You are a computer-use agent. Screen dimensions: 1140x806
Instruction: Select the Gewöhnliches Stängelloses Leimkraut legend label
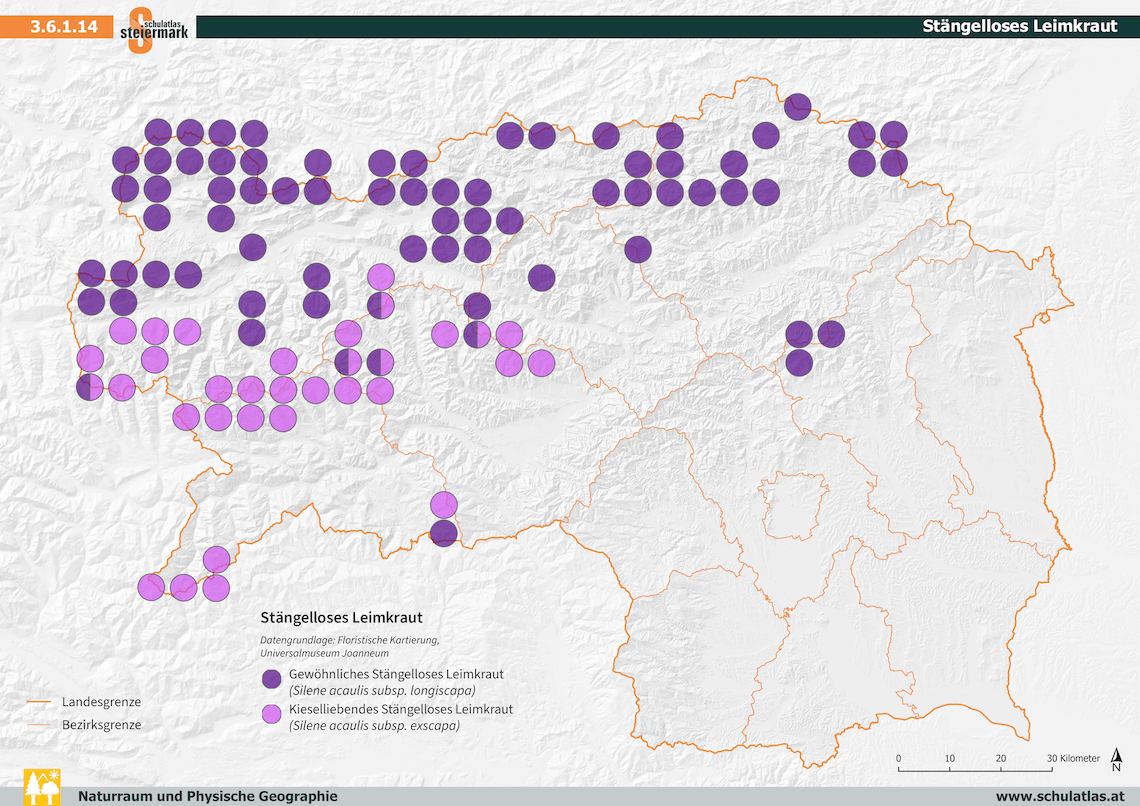(x=395, y=673)
